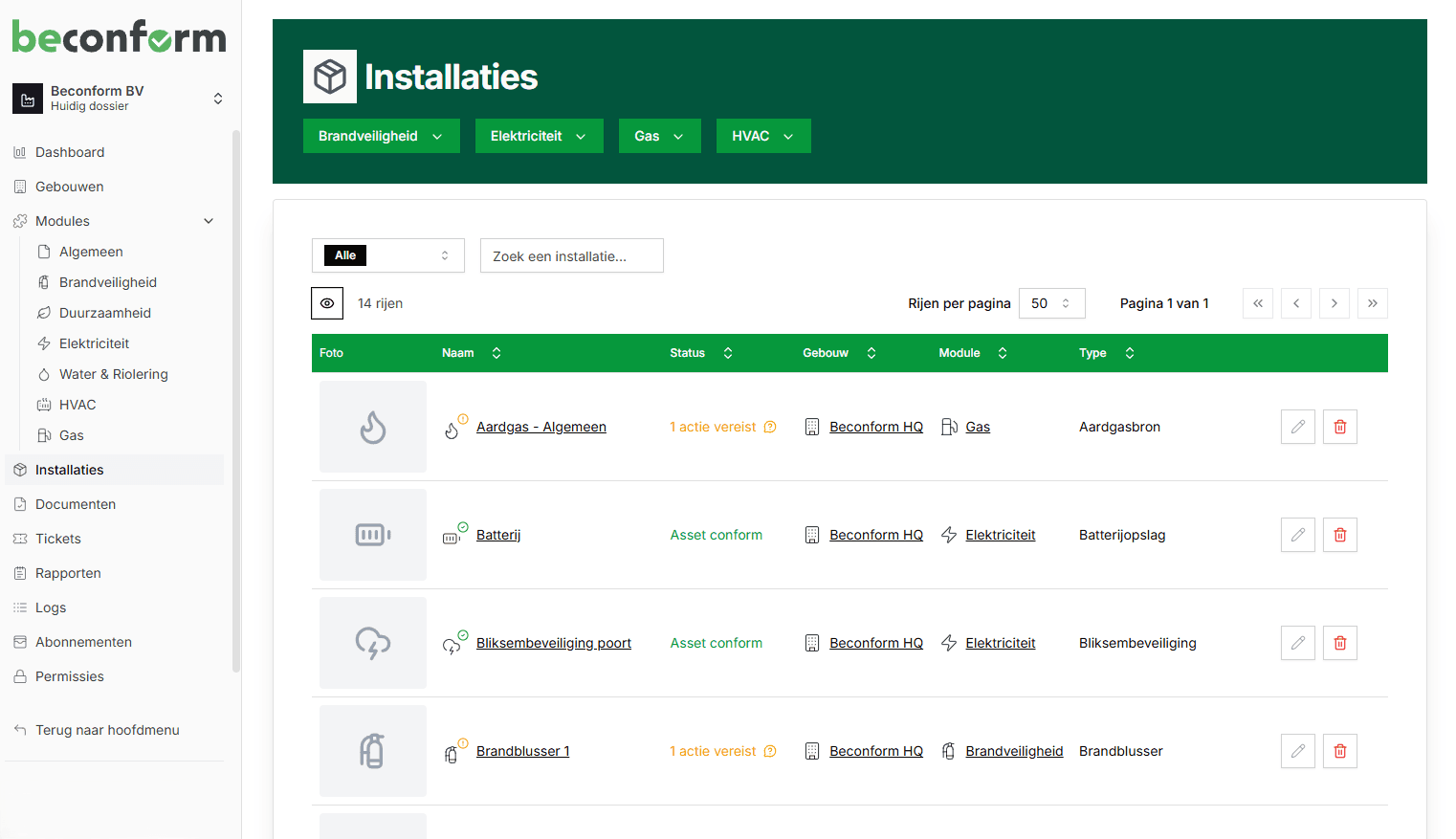Open the Rijen per pagina selector
The width and height of the screenshot is (1456, 839).
click(1051, 302)
